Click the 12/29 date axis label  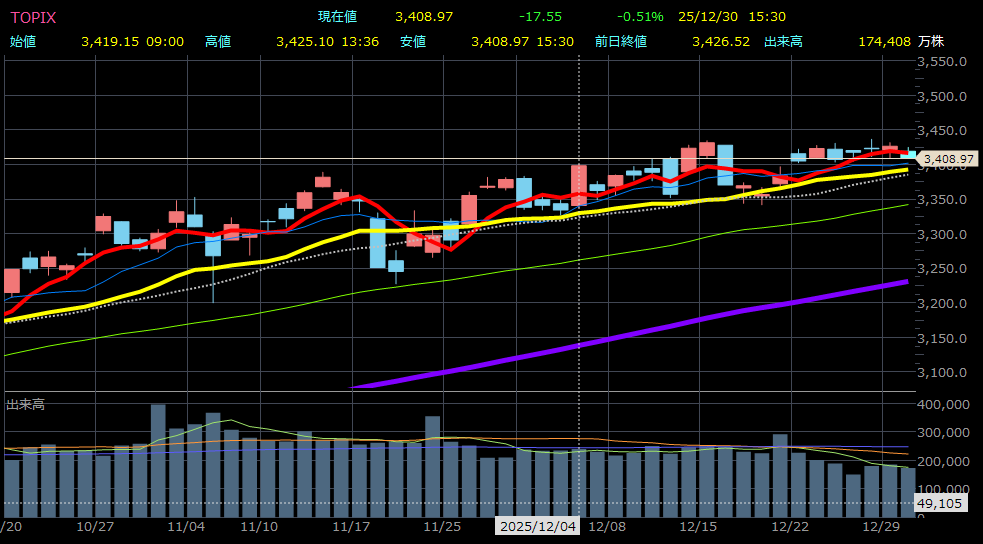point(881,525)
